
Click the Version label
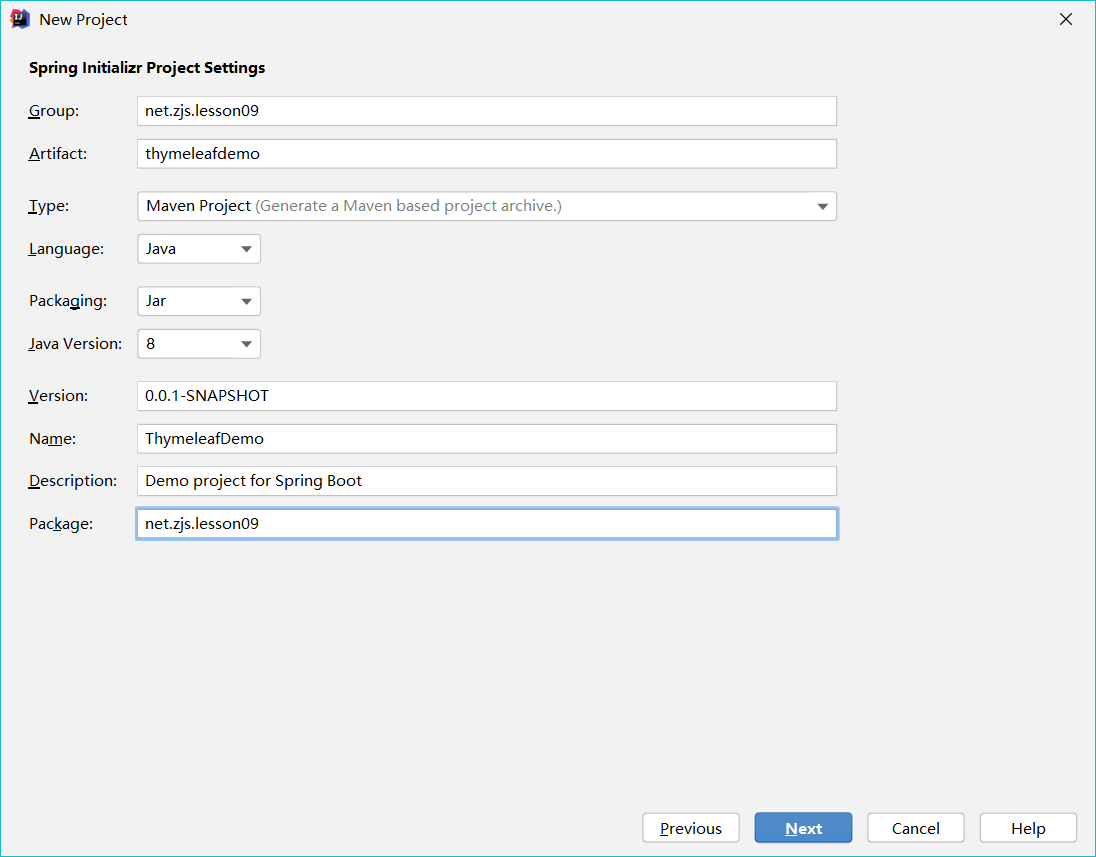pyautogui.click(x=59, y=396)
